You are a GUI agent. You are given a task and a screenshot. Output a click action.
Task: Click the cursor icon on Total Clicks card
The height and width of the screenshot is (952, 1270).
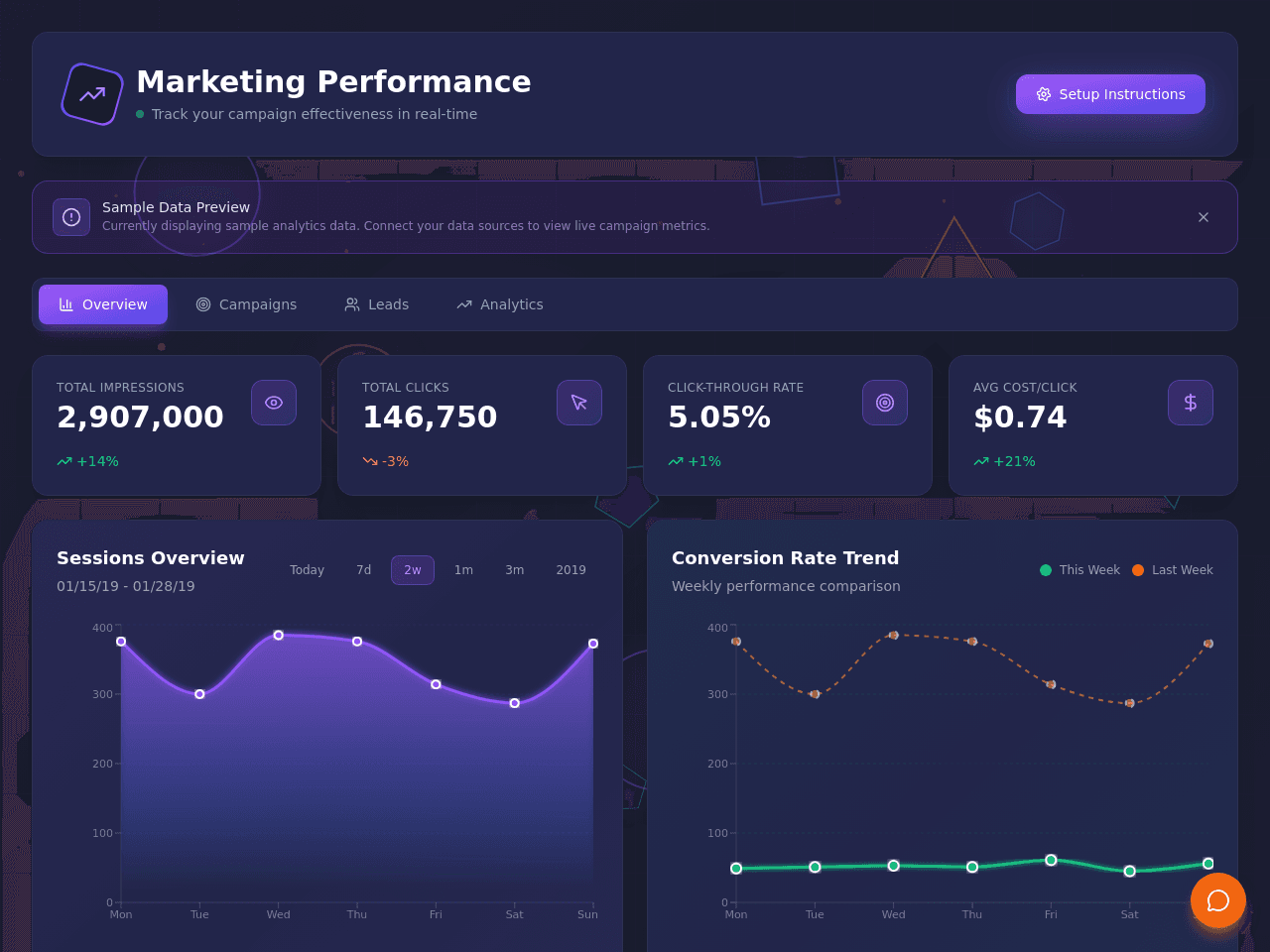tap(579, 403)
